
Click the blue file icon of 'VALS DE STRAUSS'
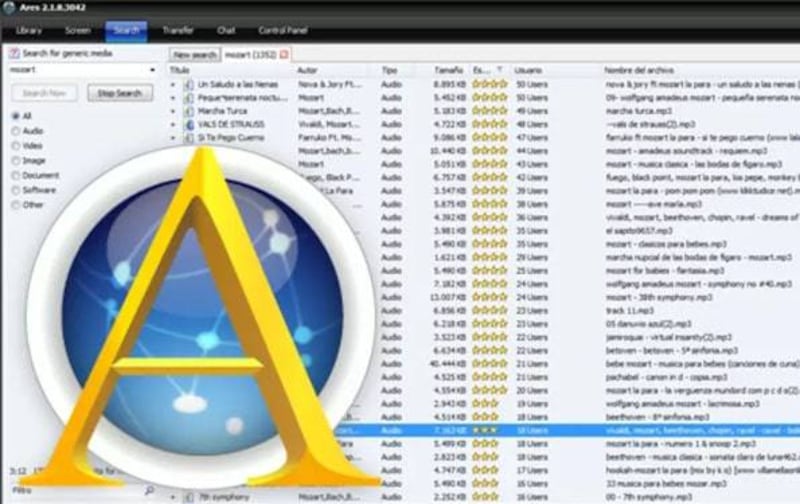click(189, 124)
